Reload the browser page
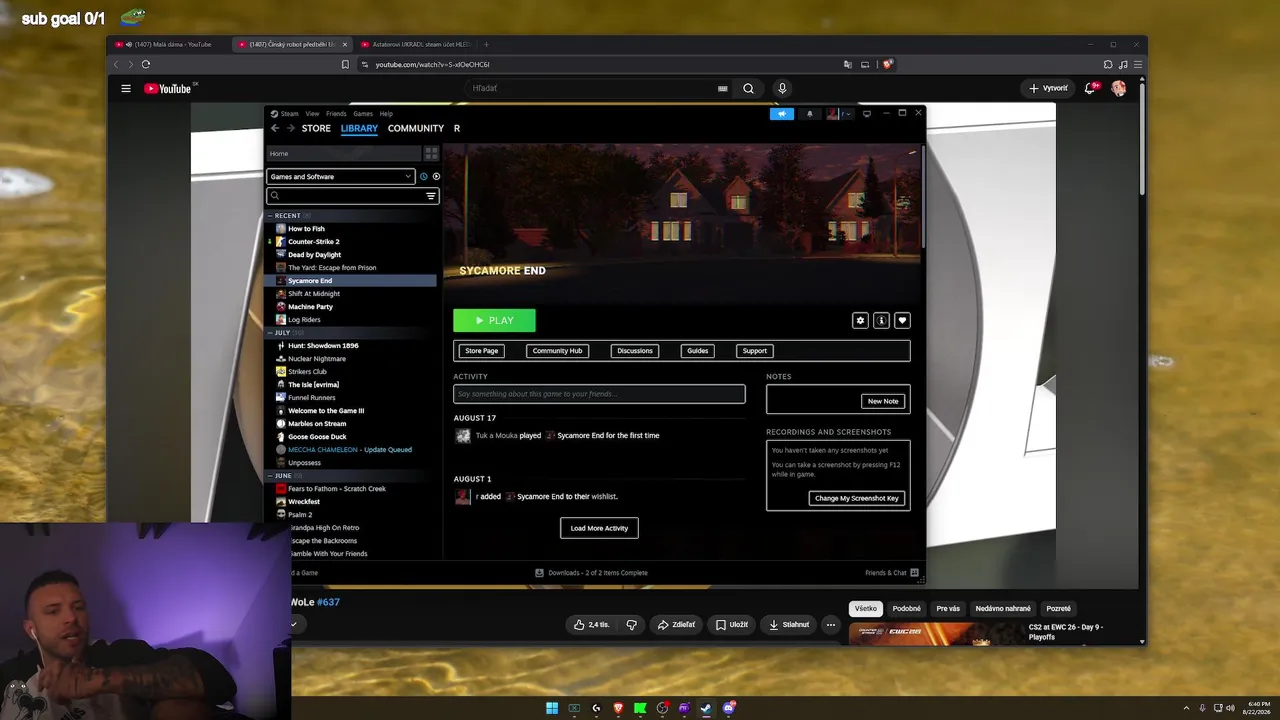This screenshot has width=1280, height=720. [x=146, y=64]
